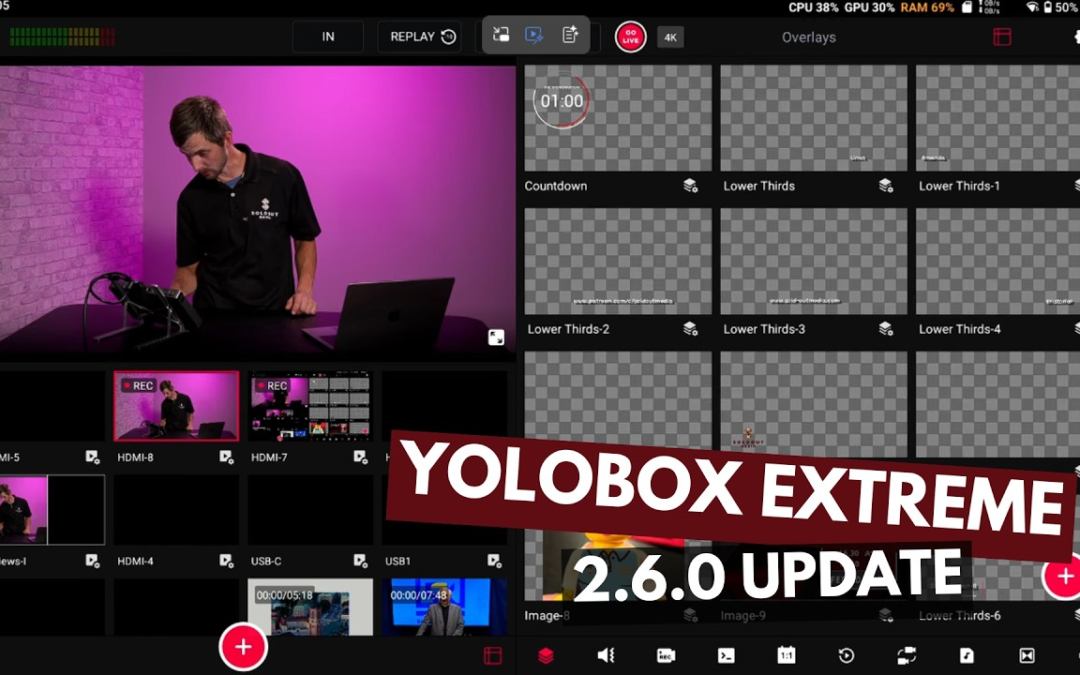The height and width of the screenshot is (675, 1080).
Task: Open settings icon for USB-C source
Action: 360,561
